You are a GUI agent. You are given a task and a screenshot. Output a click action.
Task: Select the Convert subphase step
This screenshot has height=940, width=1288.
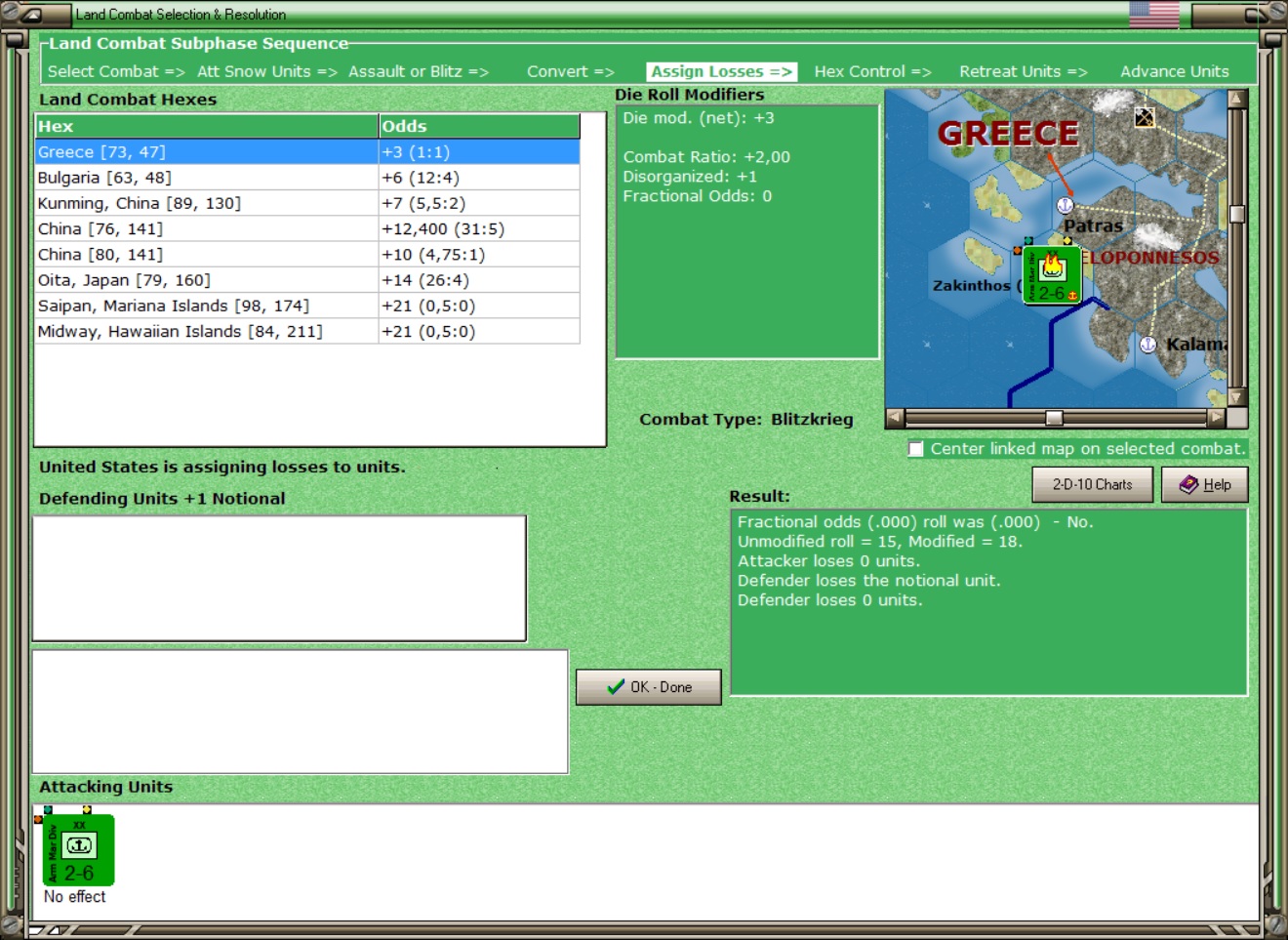click(571, 71)
